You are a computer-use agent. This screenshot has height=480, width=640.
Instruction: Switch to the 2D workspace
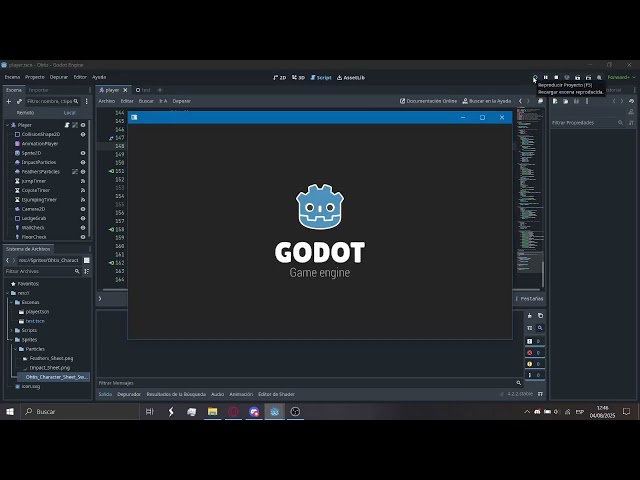point(280,78)
